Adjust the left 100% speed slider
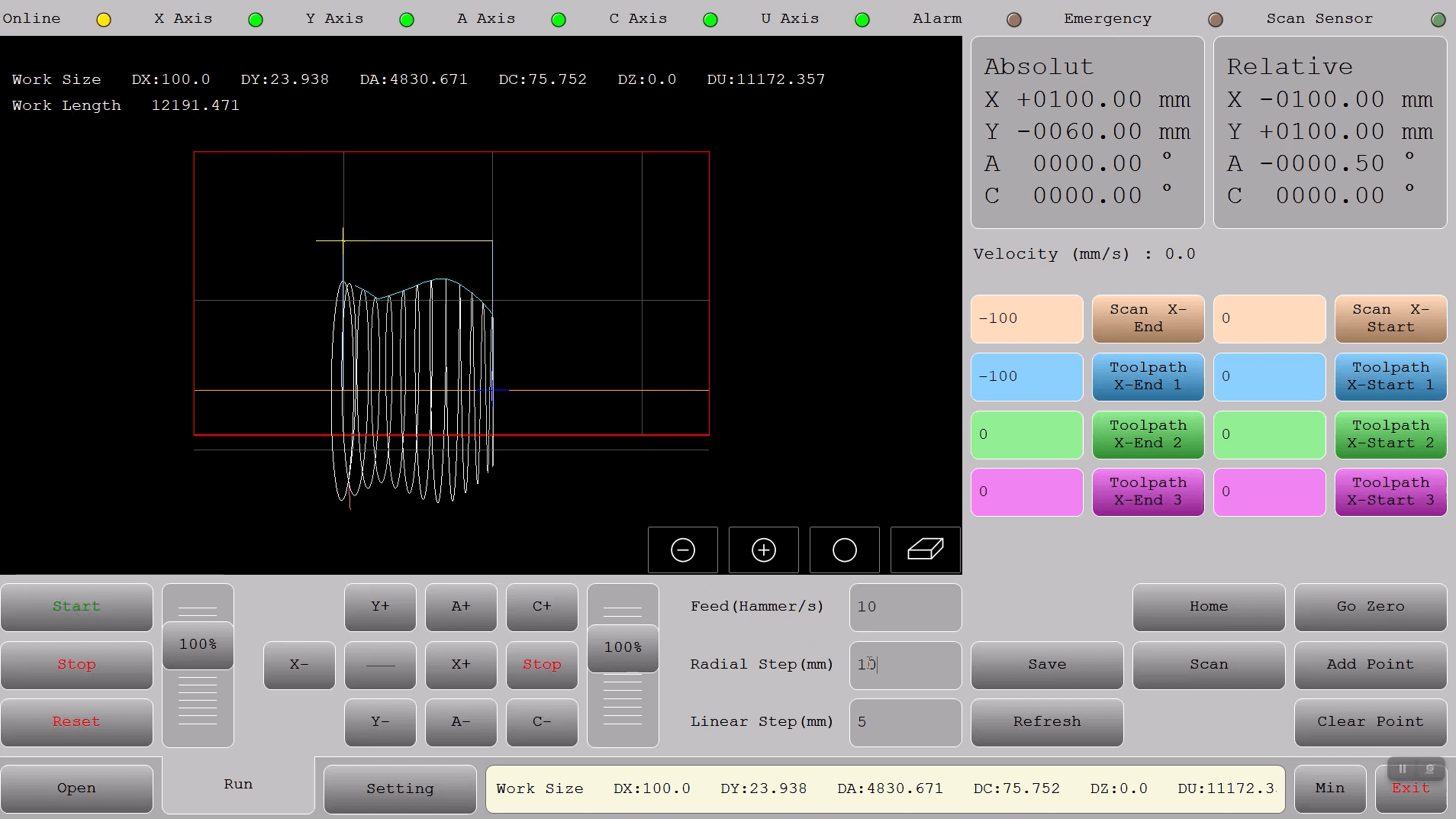This screenshot has height=819, width=1456. [x=198, y=645]
